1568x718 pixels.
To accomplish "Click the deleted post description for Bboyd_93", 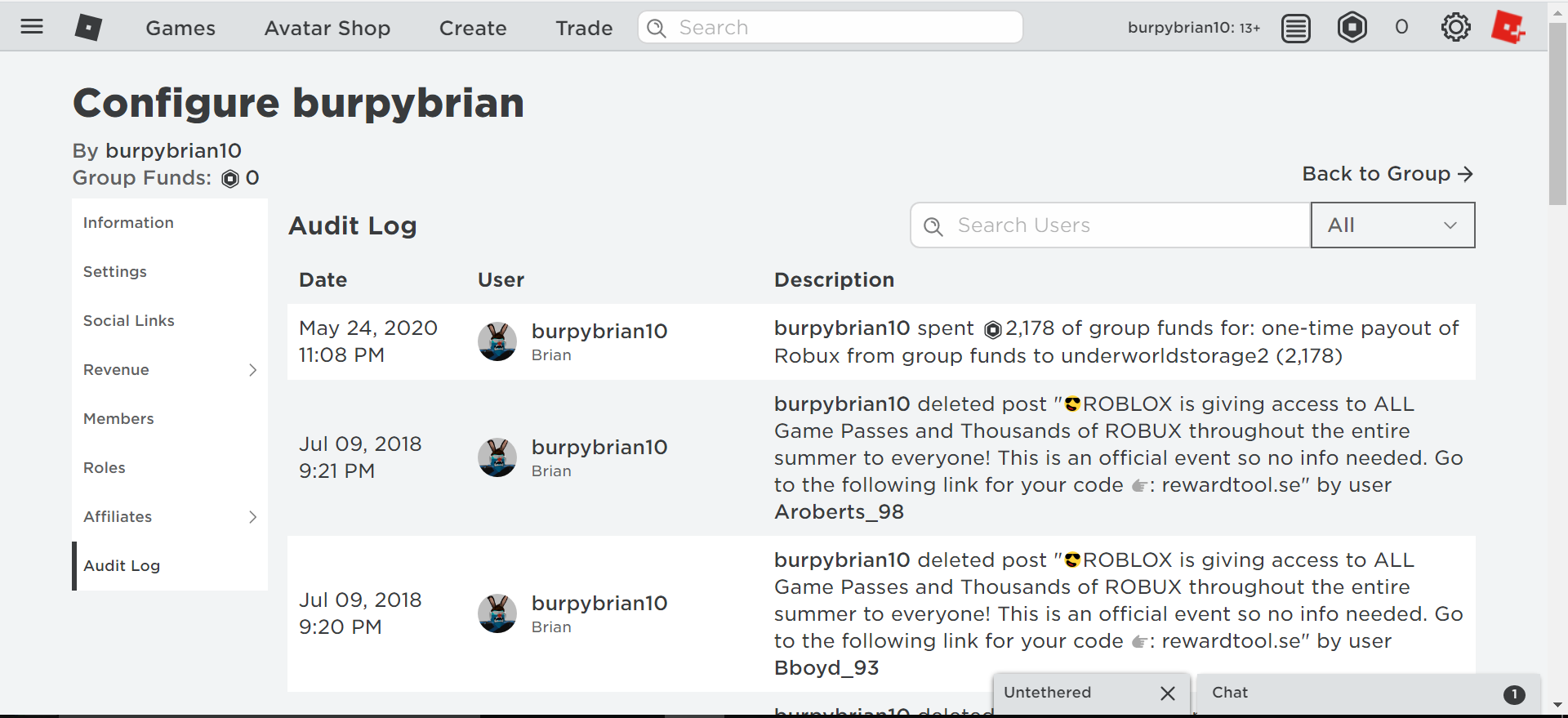I will tap(1119, 614).
